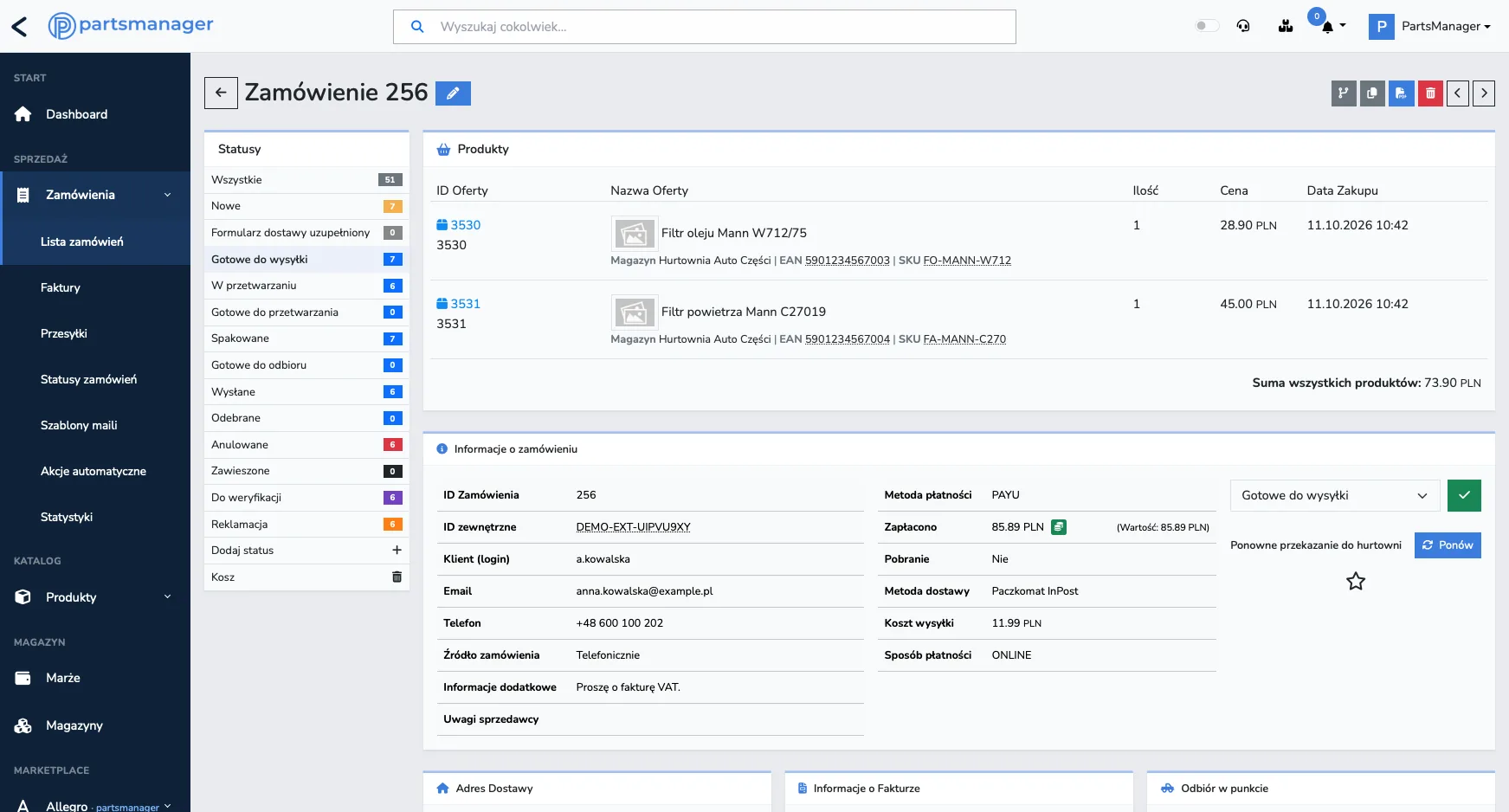Select the 'Anulowane' status filter
The image size is (1509, 812).
[306, 445]
